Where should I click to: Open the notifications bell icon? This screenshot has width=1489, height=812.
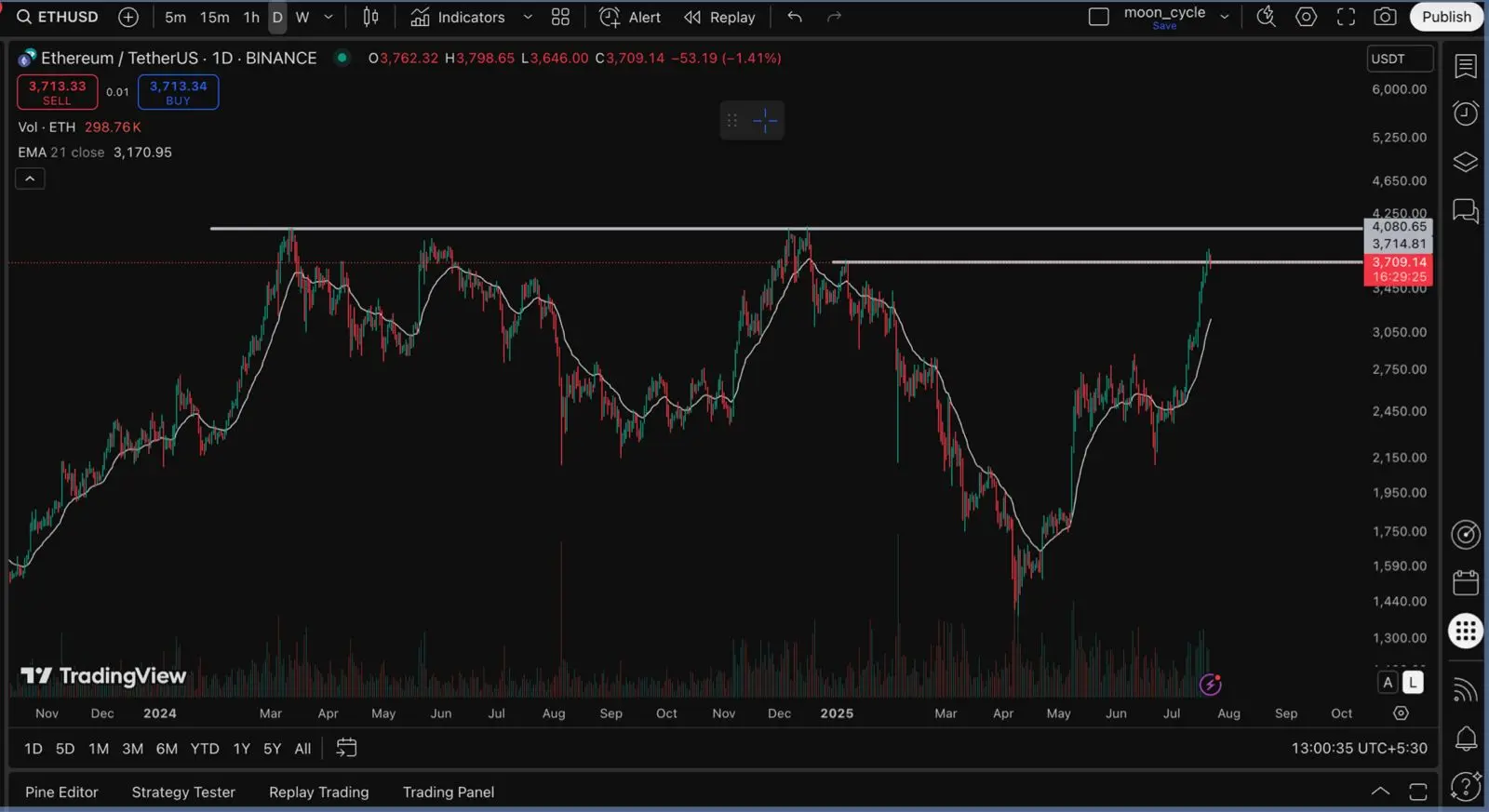[1466, 739]
